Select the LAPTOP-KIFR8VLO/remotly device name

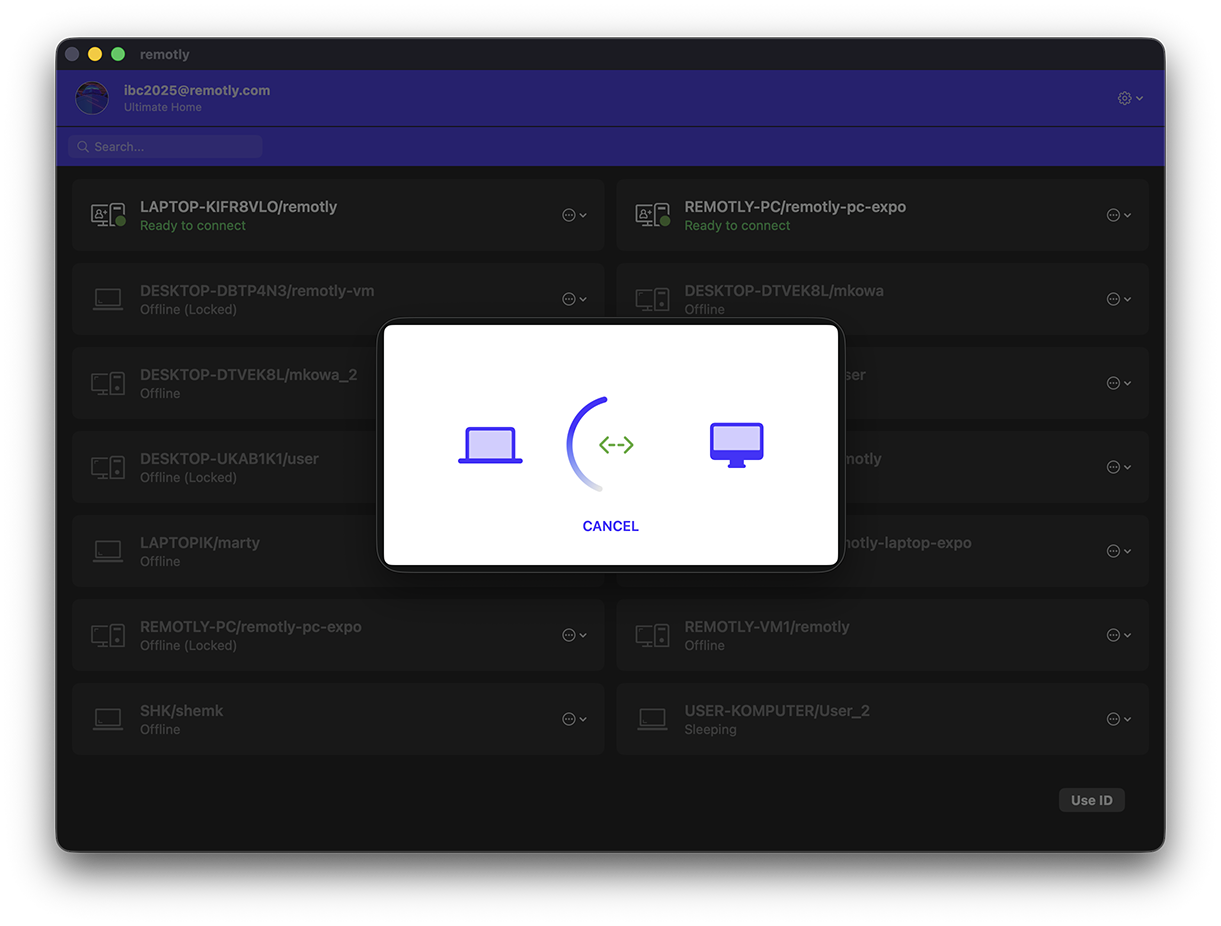(238, 207)
